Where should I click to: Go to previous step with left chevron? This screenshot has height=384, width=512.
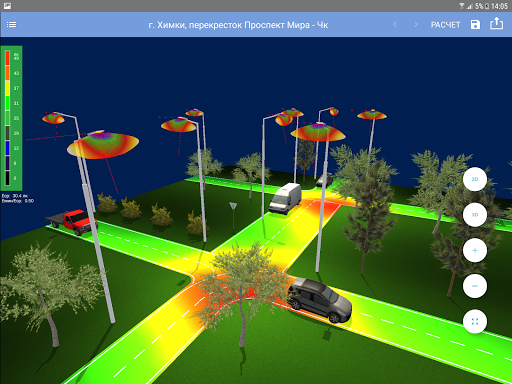(x=395, y=24)
